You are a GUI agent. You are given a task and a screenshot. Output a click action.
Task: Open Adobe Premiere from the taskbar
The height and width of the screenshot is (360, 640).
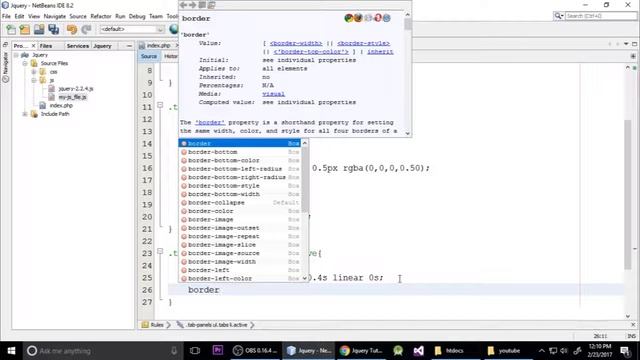(x=218, y=350)
